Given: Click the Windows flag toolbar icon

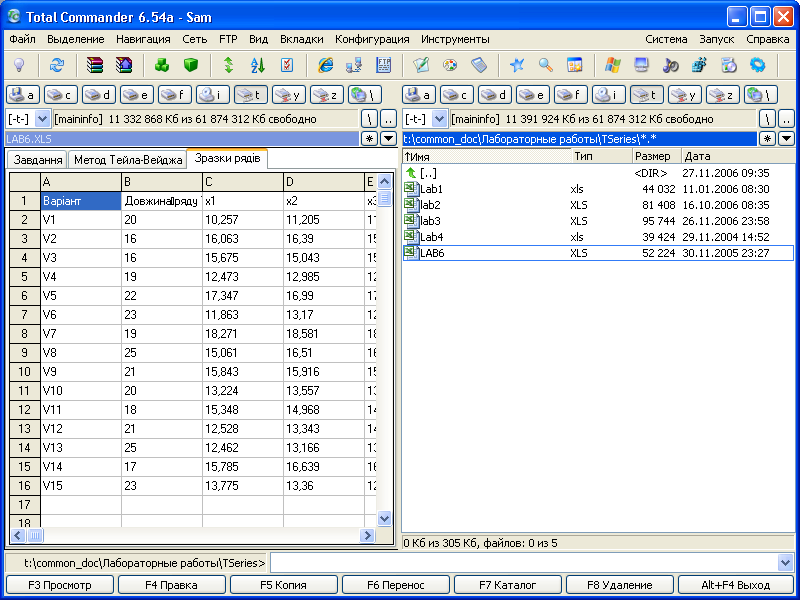Looking at the screenshot, I should [613, 65].
